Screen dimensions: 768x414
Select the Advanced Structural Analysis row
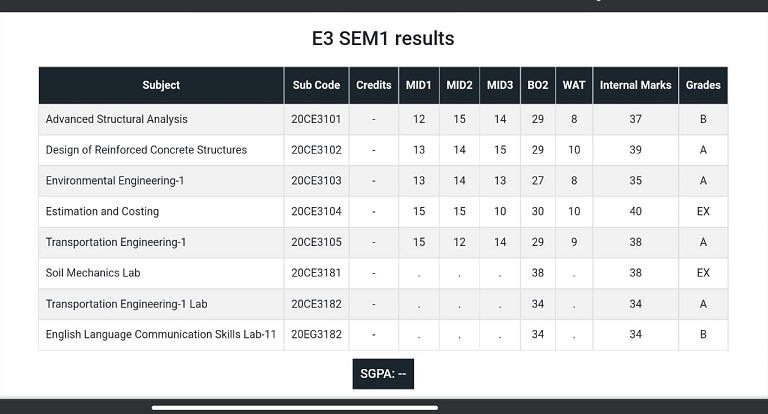pyautogui.click(x=383, y=119)
